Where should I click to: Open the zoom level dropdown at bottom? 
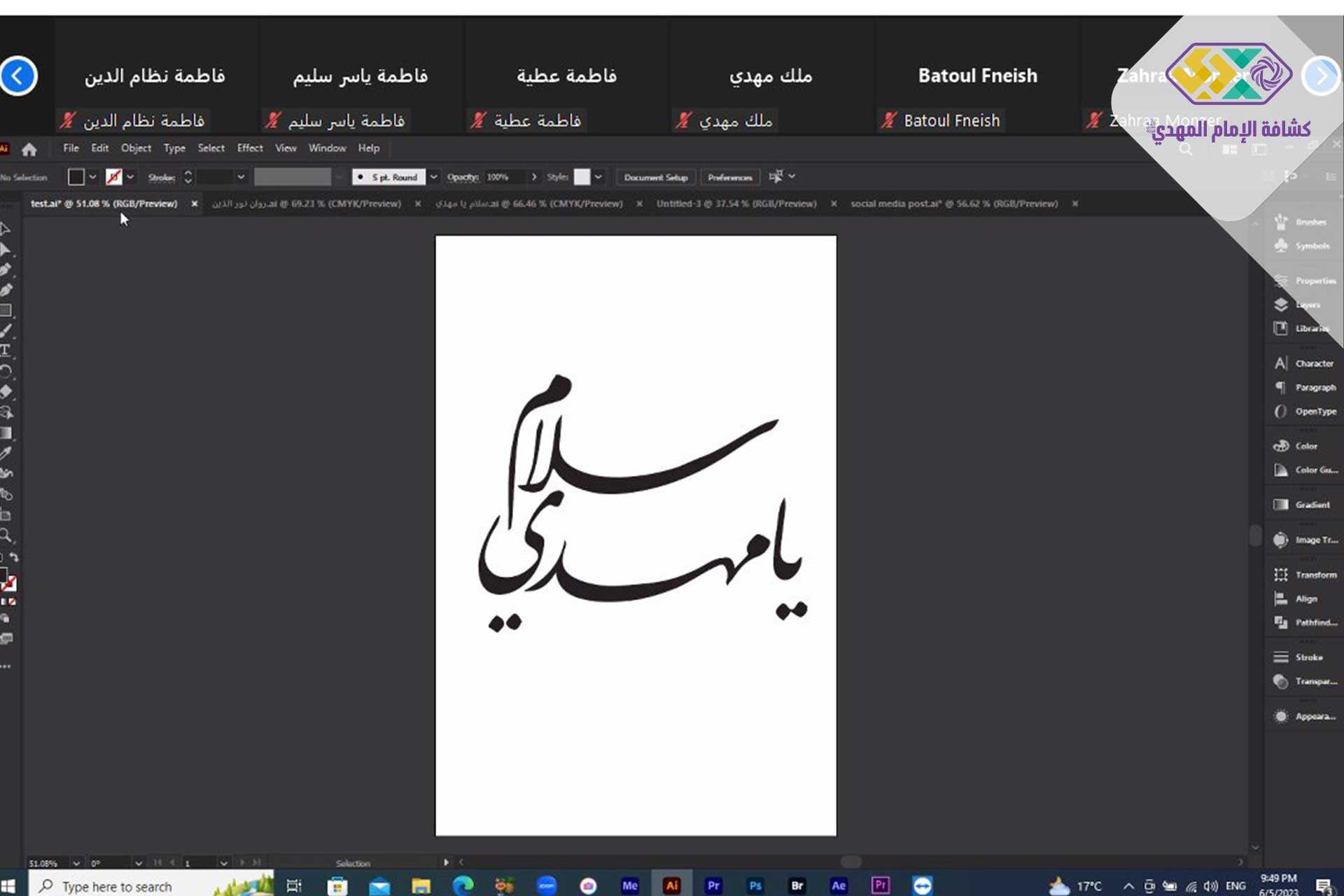(76, 863)
